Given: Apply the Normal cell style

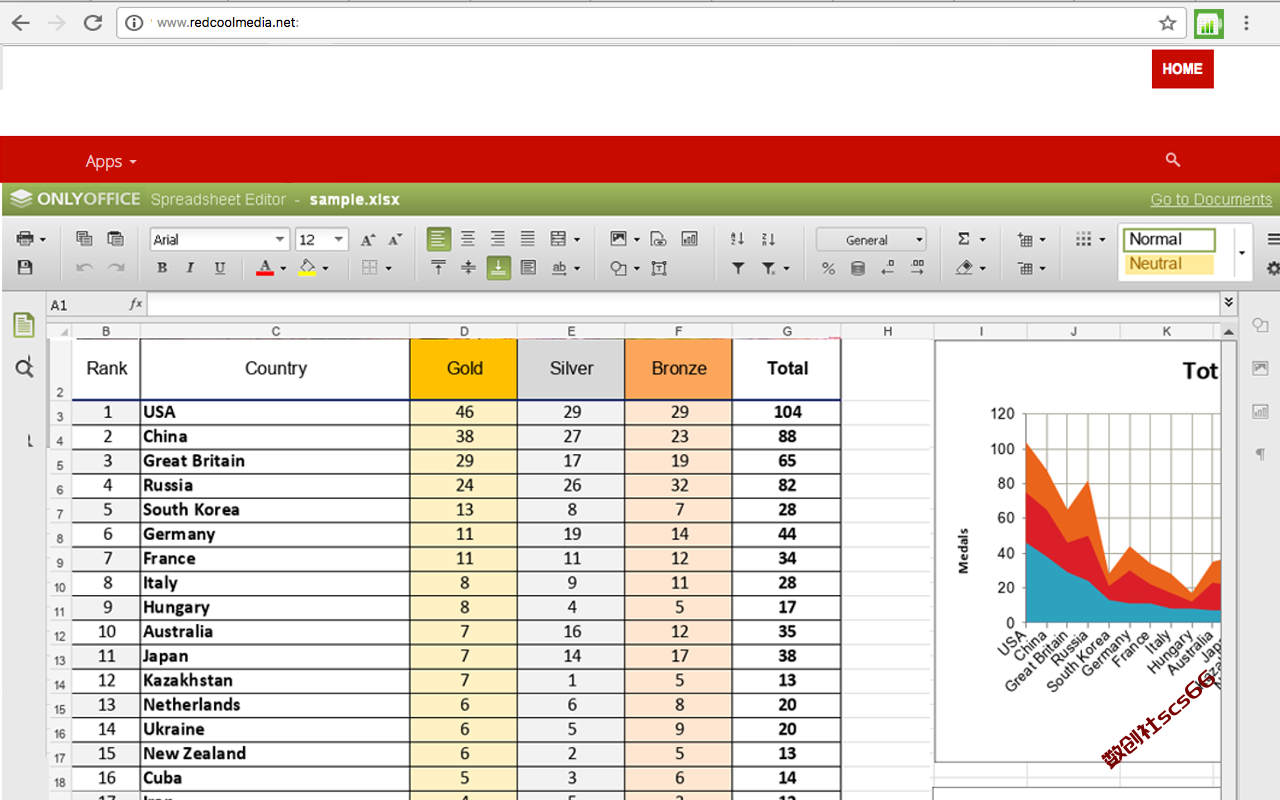Looking at the screenshot, I should pos(1169,239).
